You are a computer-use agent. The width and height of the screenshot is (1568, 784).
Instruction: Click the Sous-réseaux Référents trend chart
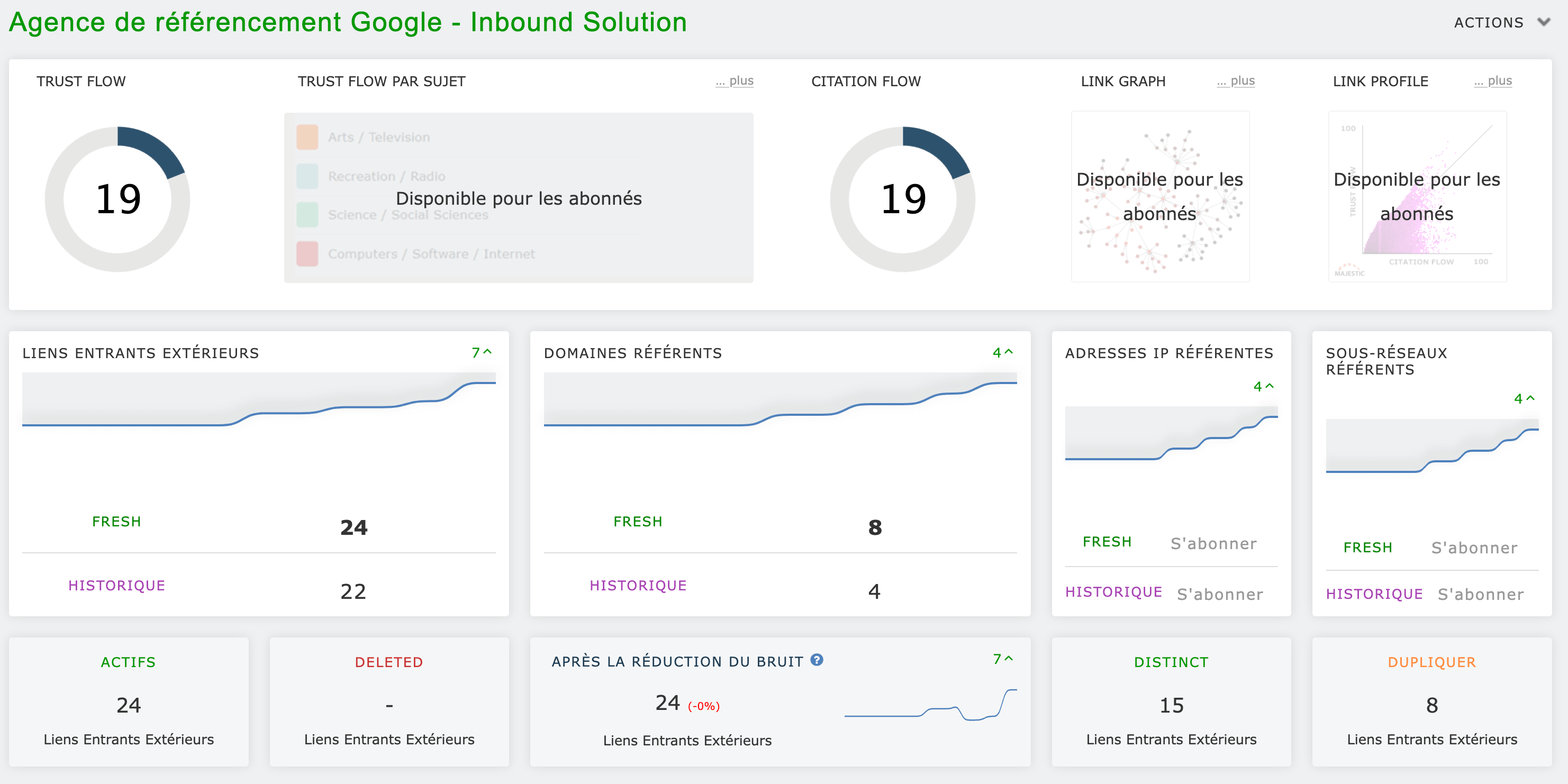click(1431, 446)
